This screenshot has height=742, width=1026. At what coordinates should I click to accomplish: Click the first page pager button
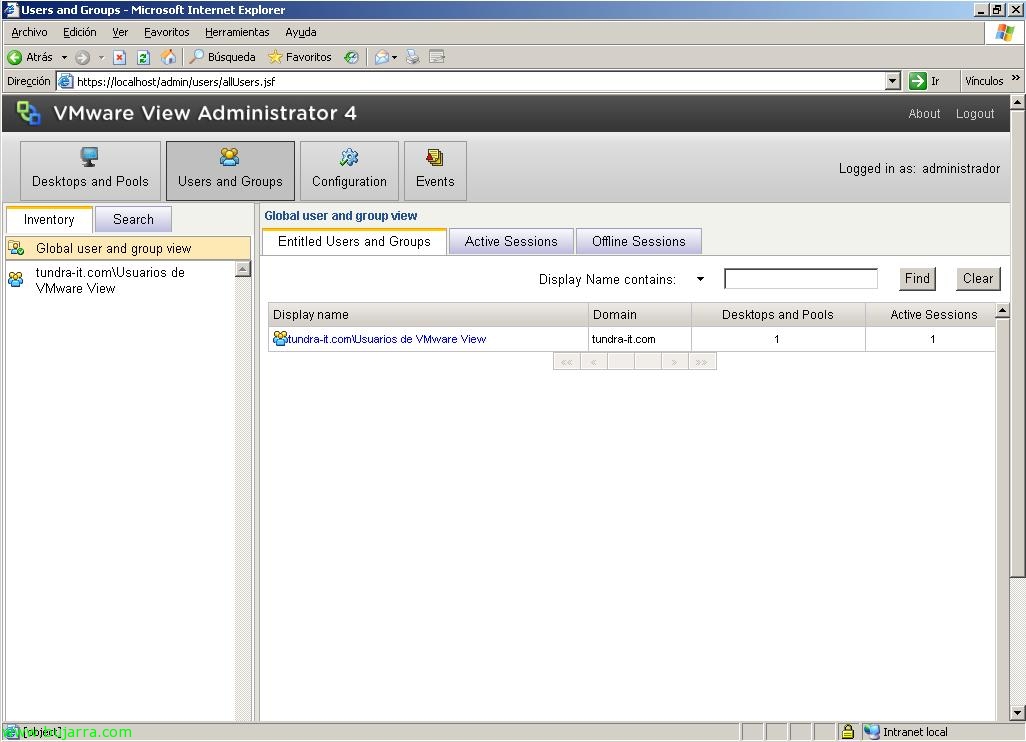pyautogui.click(x=567, y=362)
